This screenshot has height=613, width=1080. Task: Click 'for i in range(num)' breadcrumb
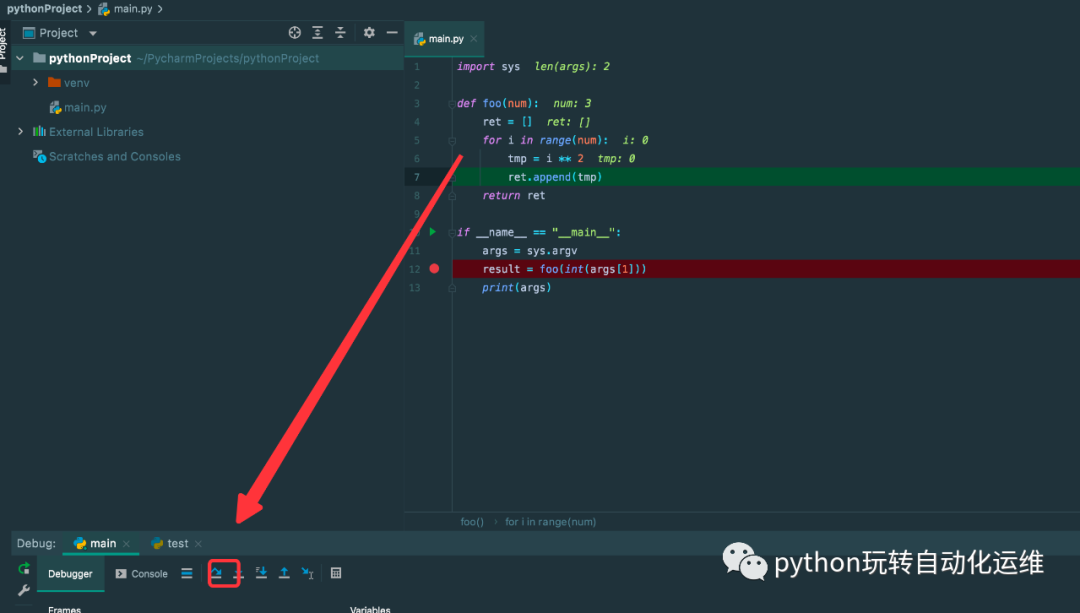[x=550, y=522]
